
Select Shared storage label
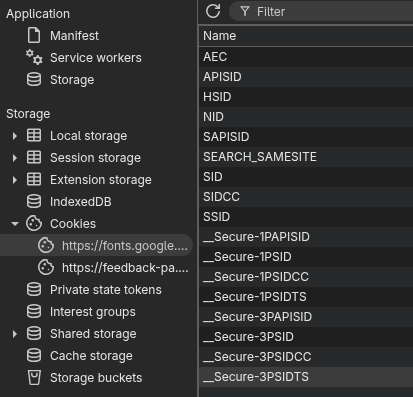(93, 334)
